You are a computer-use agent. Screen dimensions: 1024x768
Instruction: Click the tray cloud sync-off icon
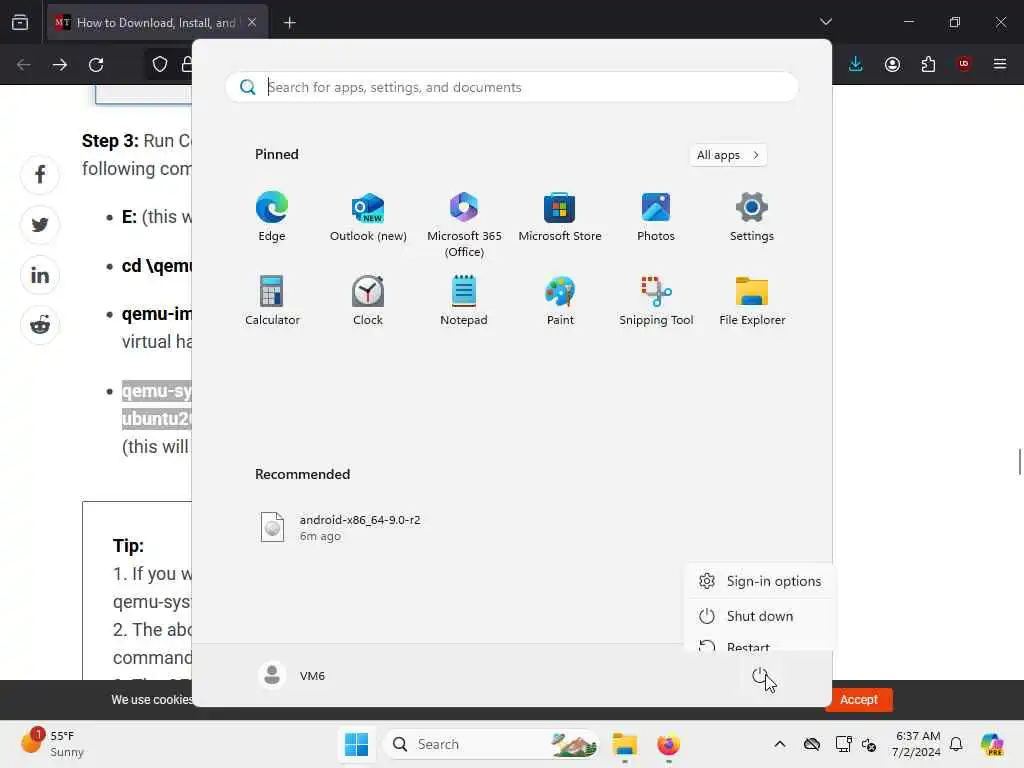pyautogui.click(x=812, y=744)
